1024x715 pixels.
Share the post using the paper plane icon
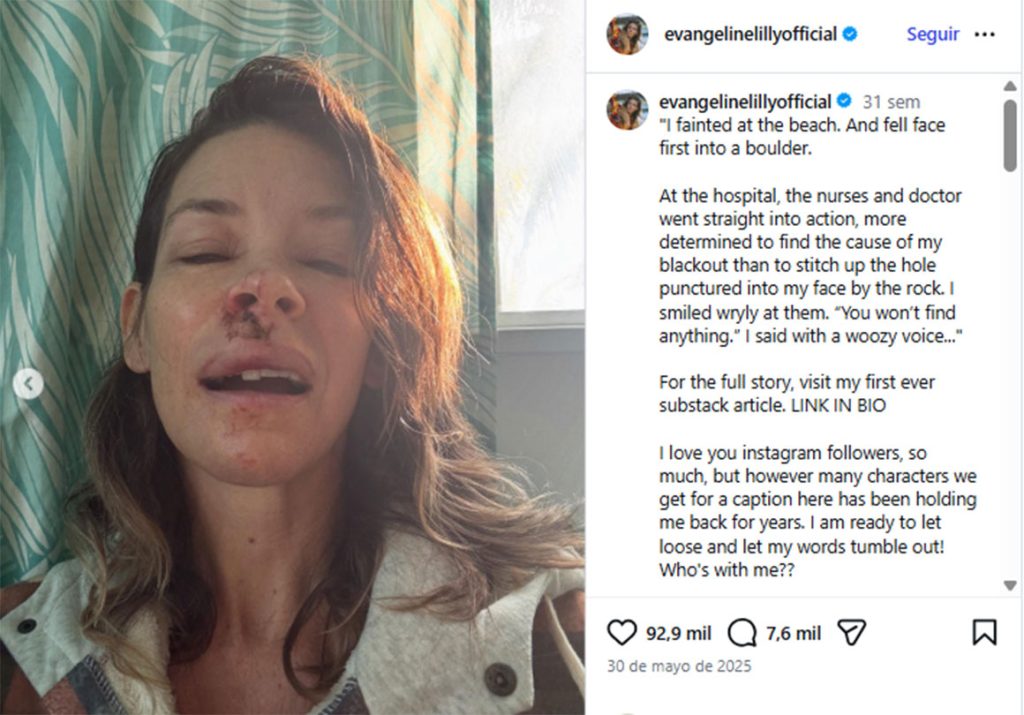[x=851, y=632]
